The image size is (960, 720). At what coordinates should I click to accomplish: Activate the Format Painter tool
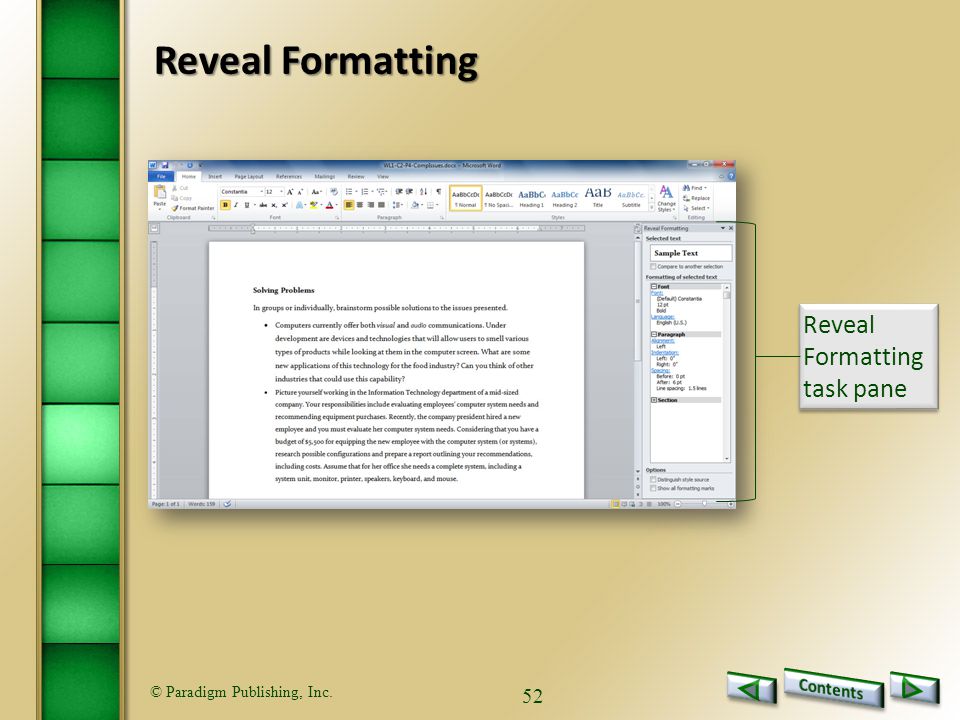point(193,208)
